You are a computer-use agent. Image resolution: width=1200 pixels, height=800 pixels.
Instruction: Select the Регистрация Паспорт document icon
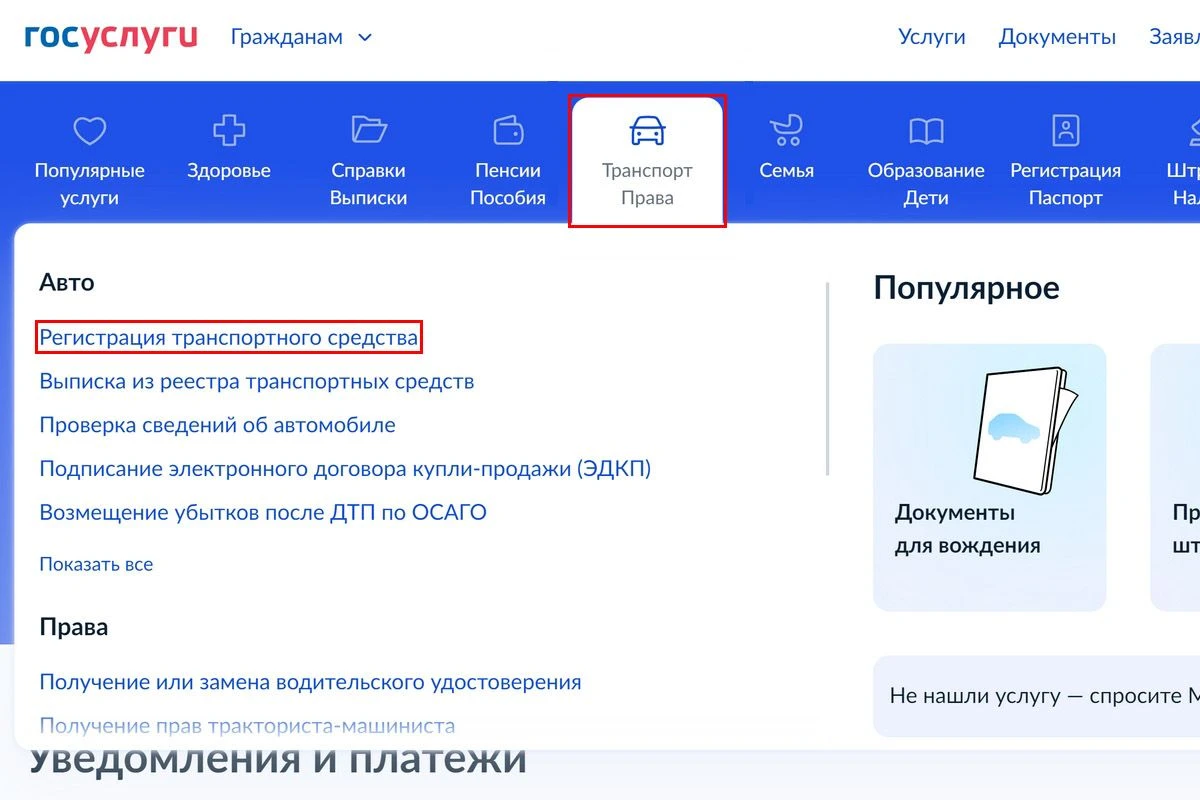[x=1066, y=130]
